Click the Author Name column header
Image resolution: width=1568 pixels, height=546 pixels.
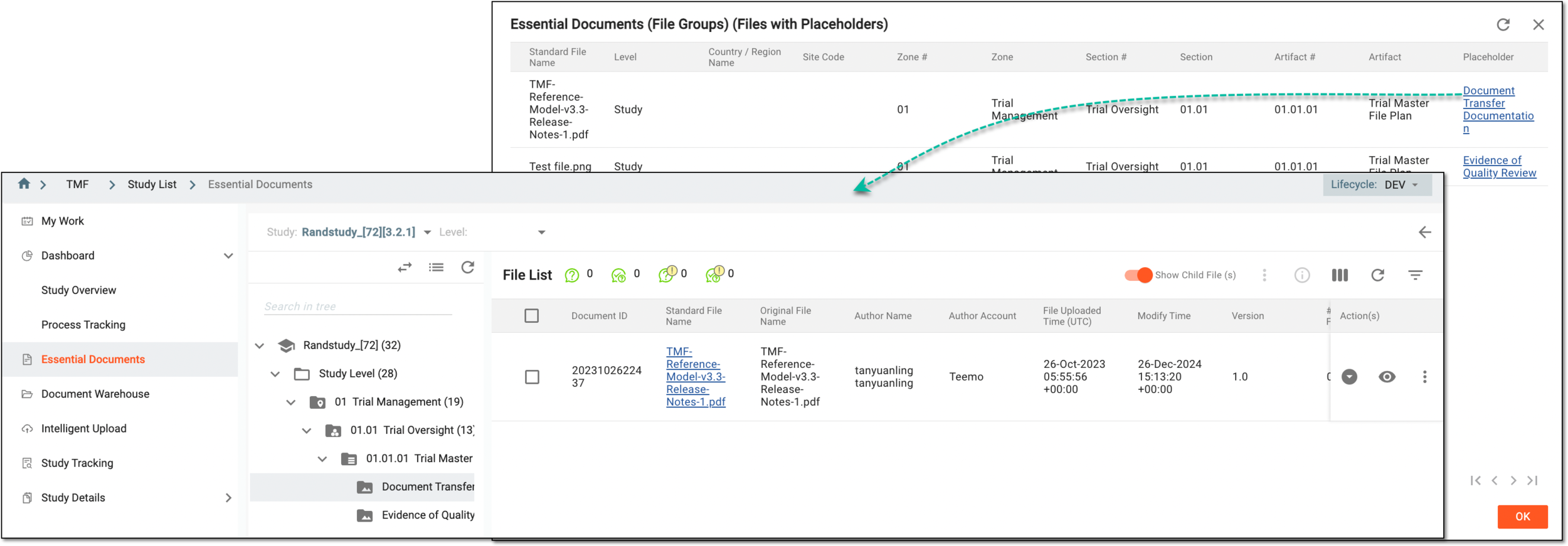882,316
